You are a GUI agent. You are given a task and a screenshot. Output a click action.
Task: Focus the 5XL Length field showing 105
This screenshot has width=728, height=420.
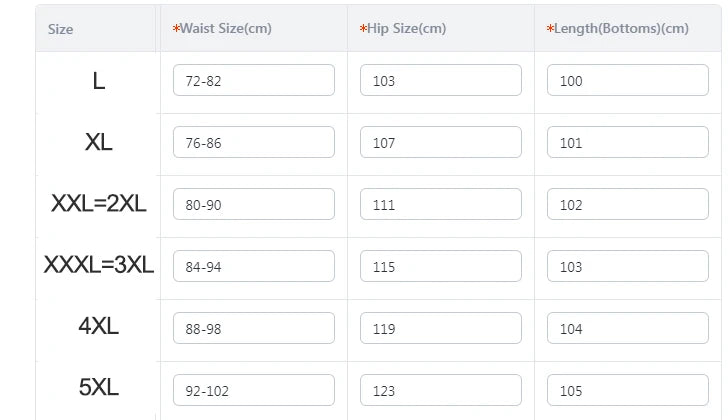[x=627, y=391]
